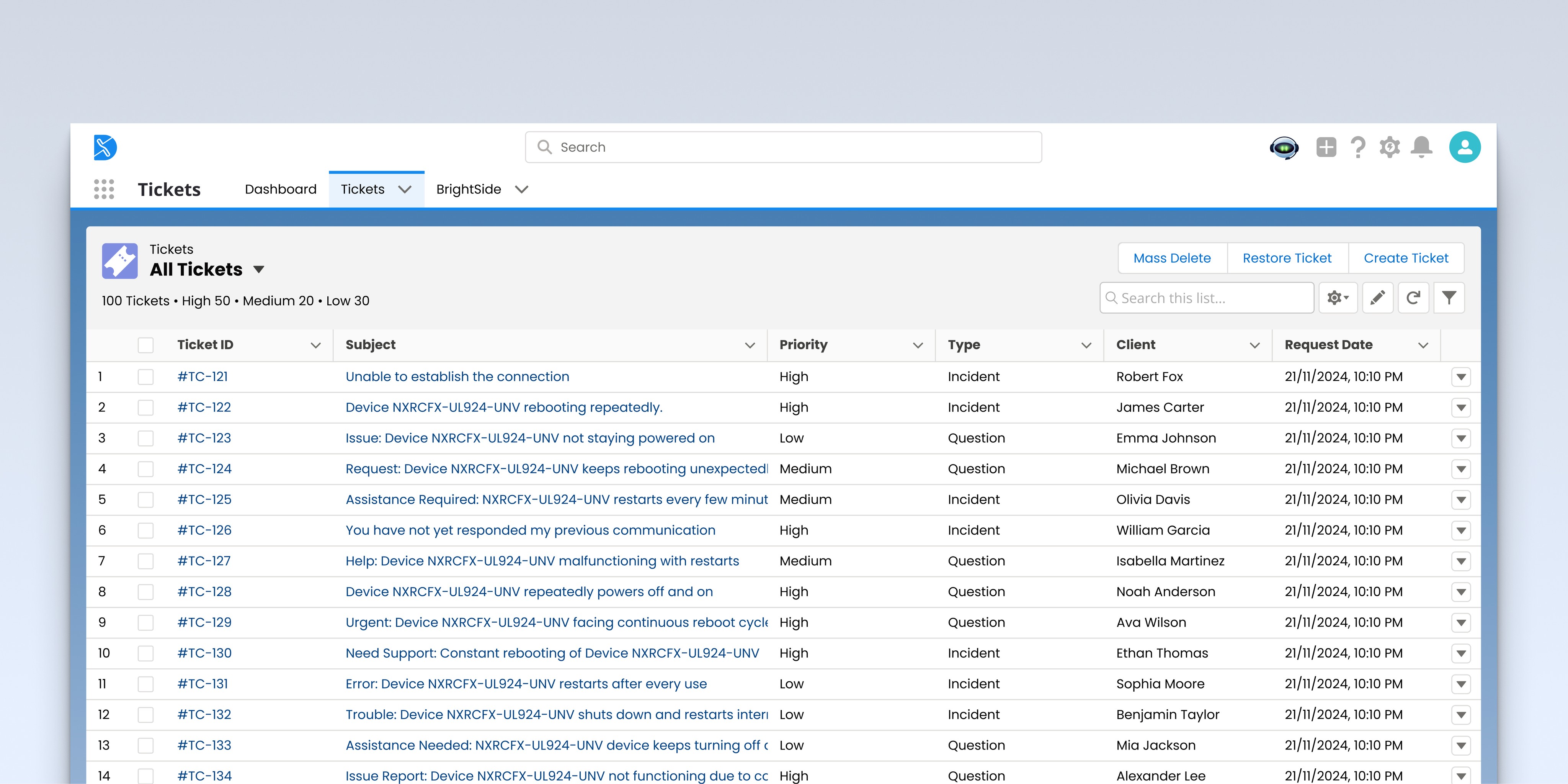Open the help question mark icon
The height and width of the screenshot is (784, 1568).
click(1357, 147)
